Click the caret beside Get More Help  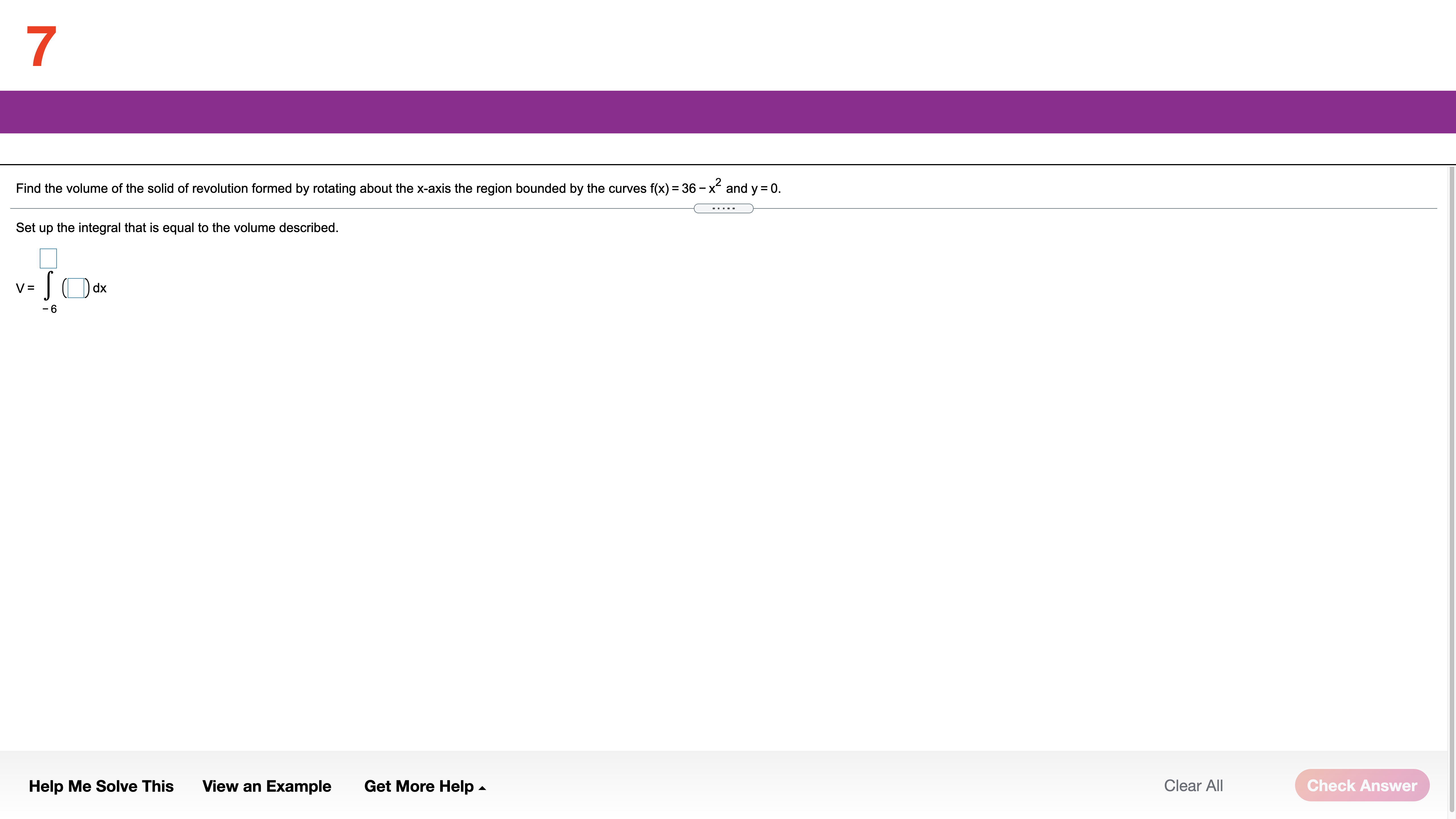point(482,788)
